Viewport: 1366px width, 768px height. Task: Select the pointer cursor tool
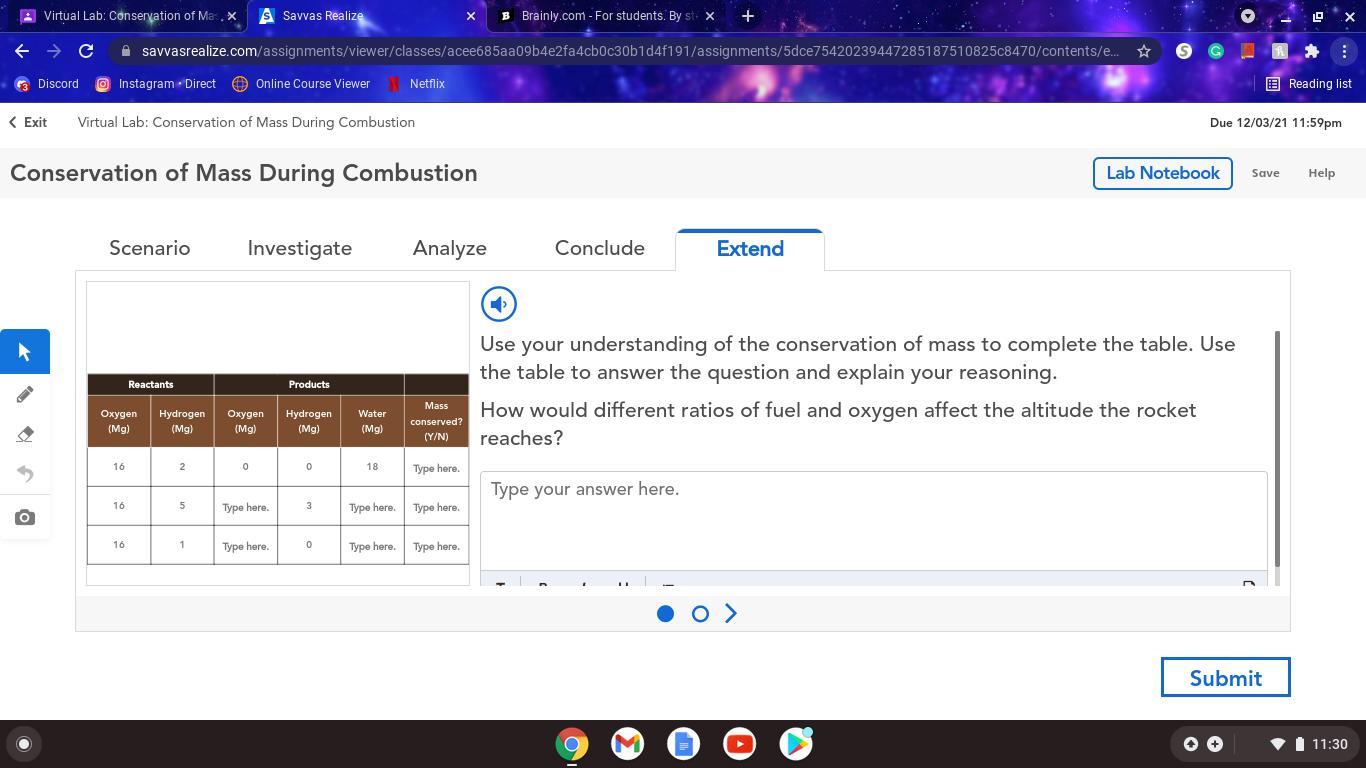[25, 352]
